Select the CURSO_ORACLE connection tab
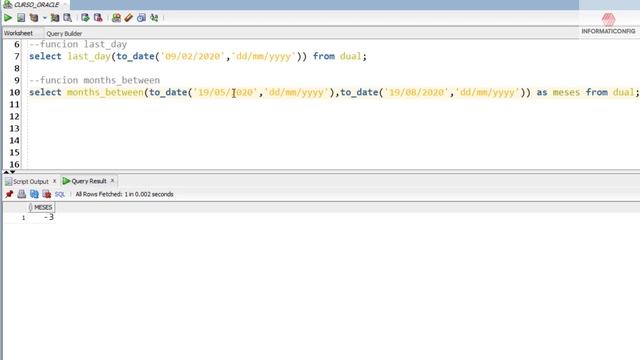Image resolution: width=640 pixels, height=360 pixels. coord(35,4)
